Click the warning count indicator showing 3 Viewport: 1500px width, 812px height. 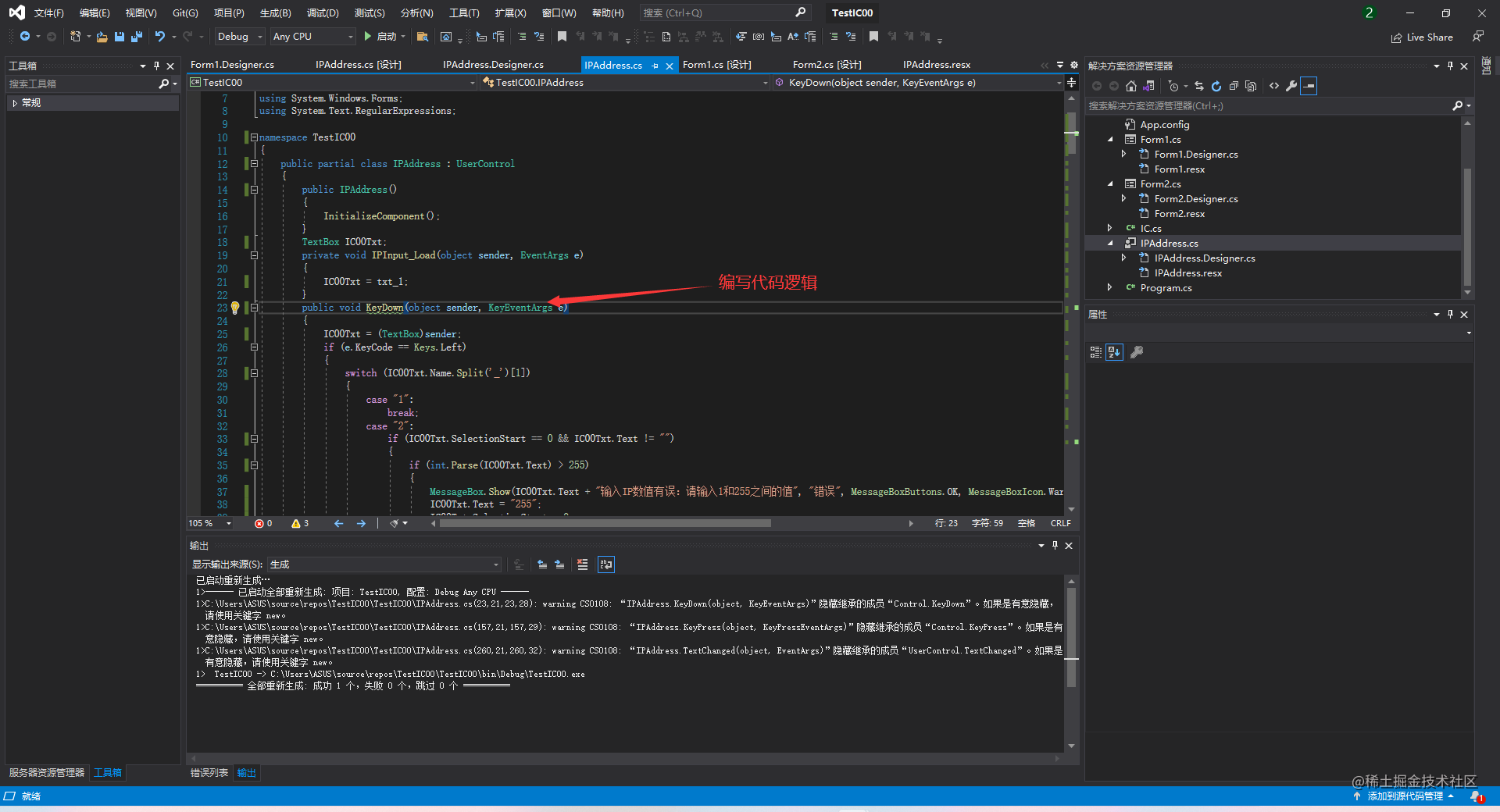point(300,523)
